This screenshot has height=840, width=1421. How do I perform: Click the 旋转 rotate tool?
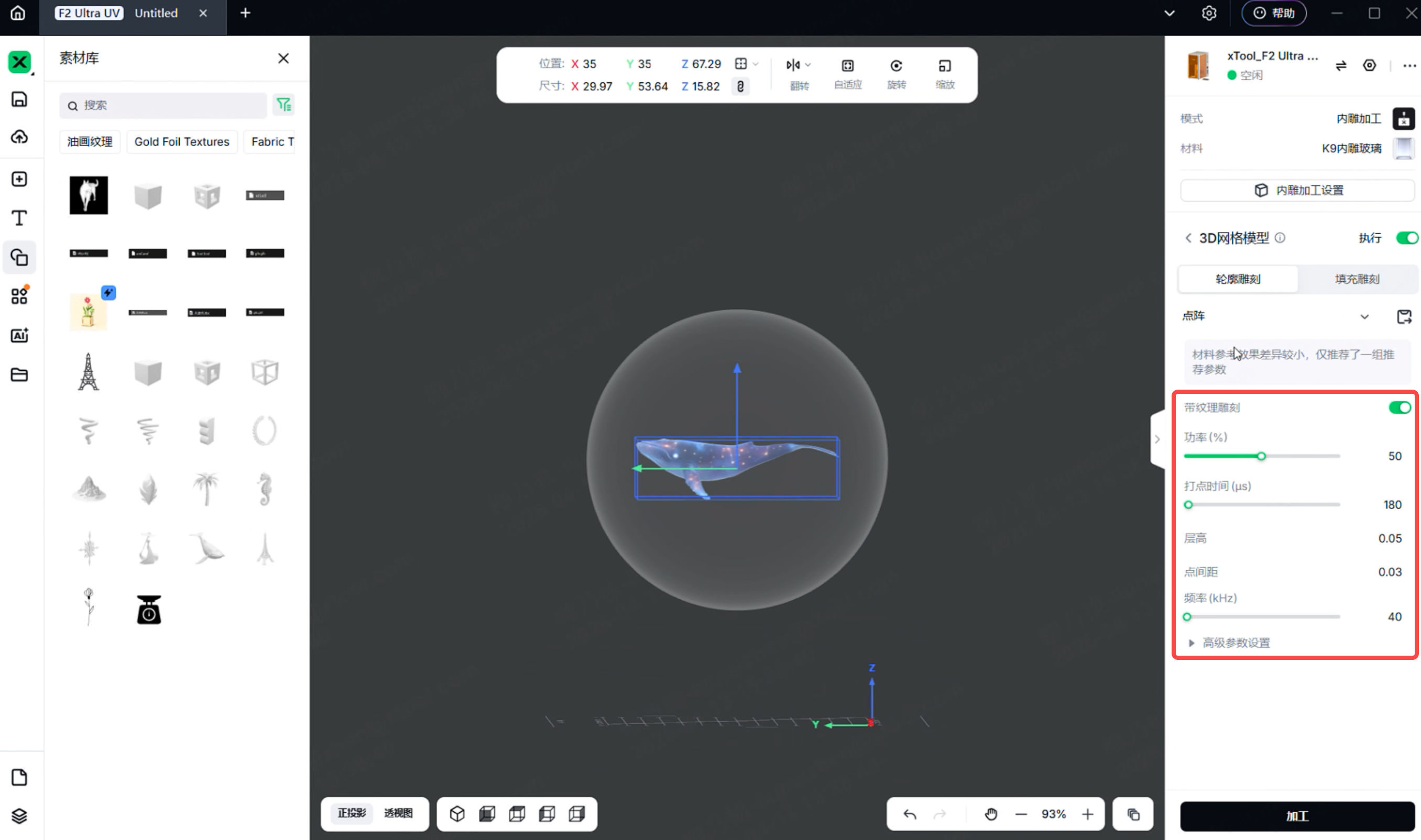point(896,74)
